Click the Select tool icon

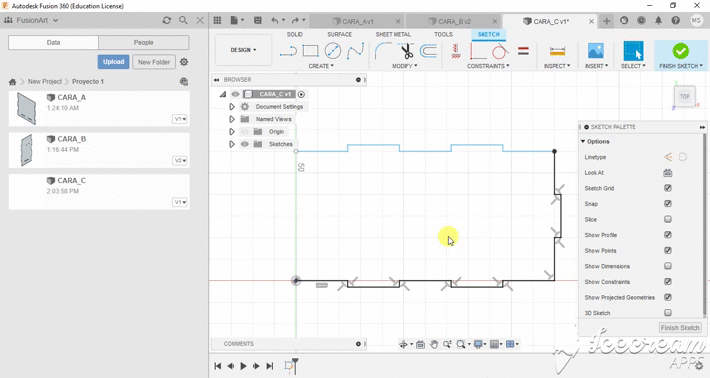[633, 51]
